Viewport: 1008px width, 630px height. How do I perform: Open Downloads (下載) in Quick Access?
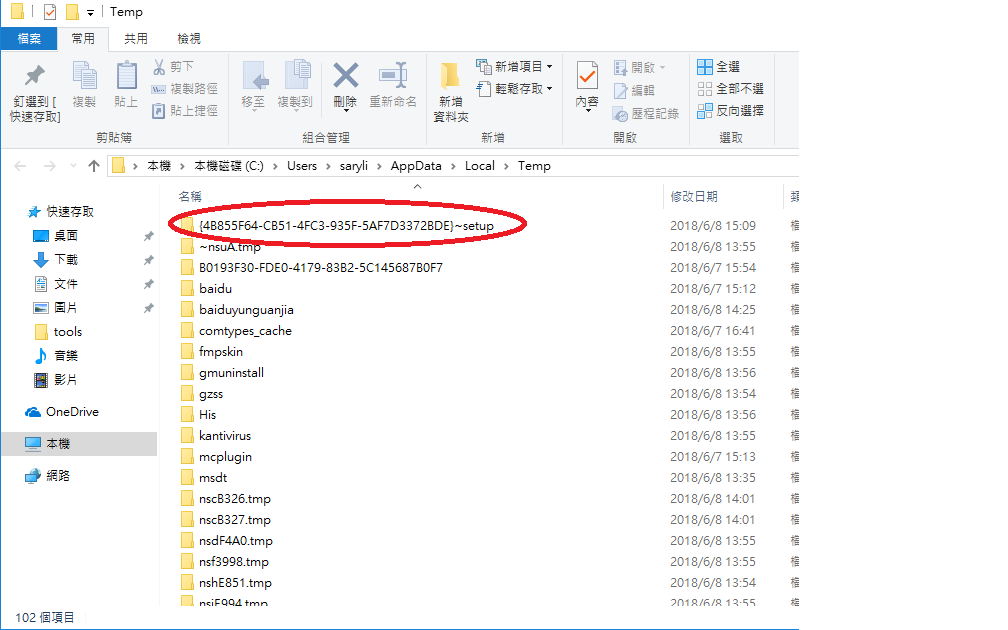(x=56, y=260)
